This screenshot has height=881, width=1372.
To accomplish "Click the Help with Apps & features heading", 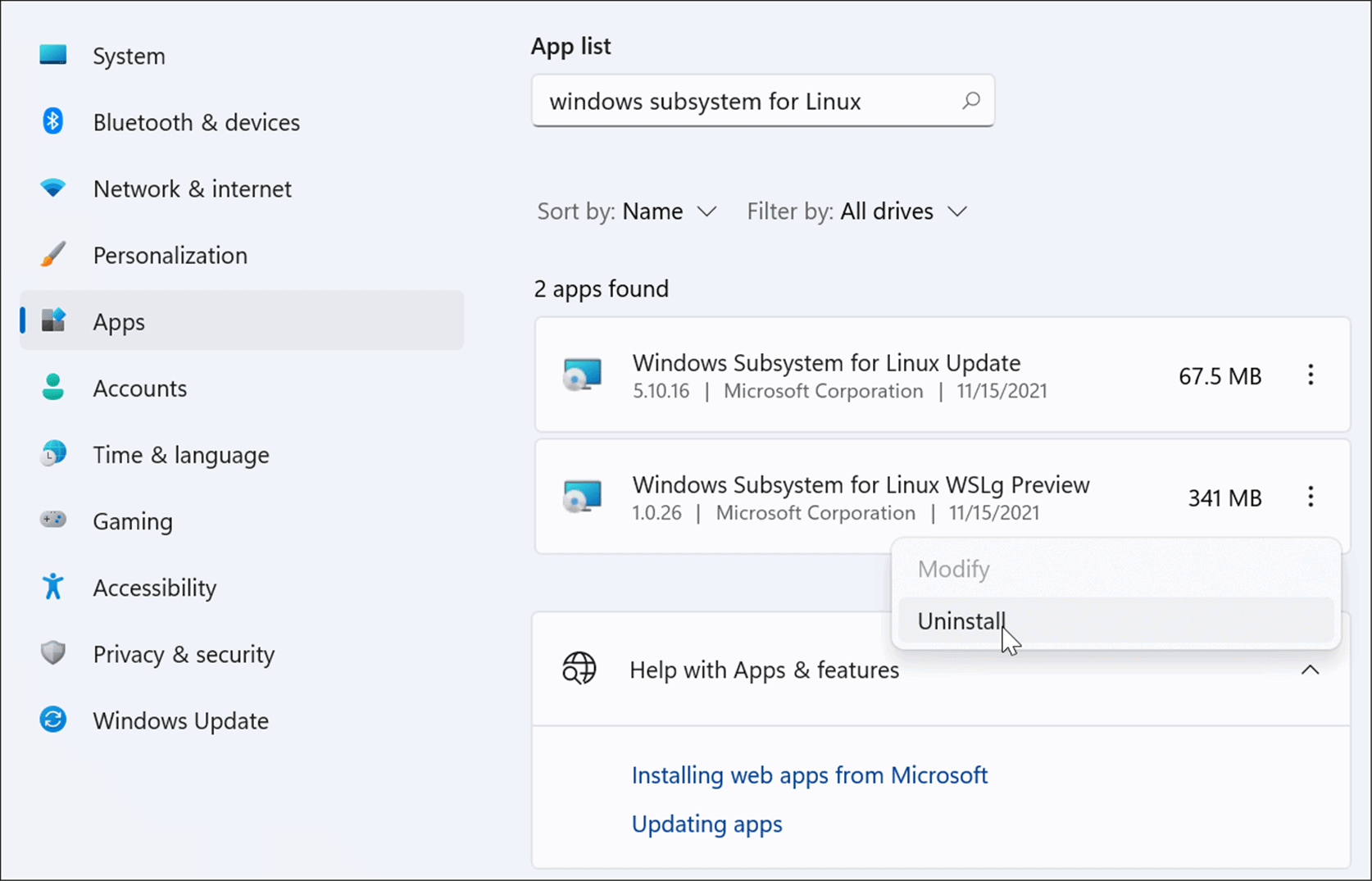I will point(764,670).
